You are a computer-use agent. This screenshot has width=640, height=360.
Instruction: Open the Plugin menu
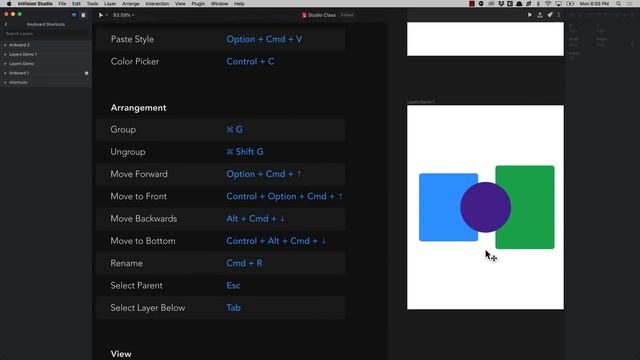(x=198, y=4)
